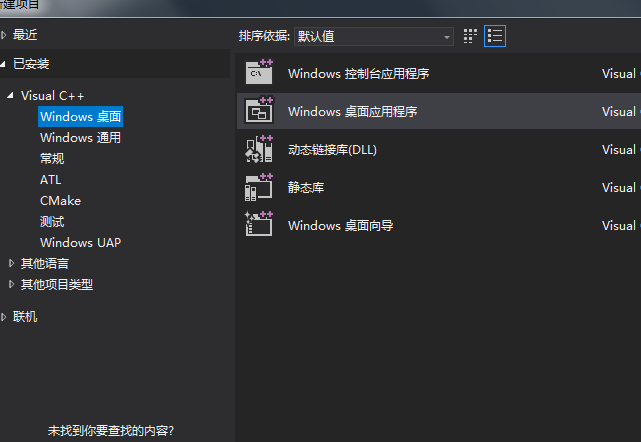
Task: Click Visual label in Windows 桌面向导 row
Action: pyautogui.click(x=619, y=226)
